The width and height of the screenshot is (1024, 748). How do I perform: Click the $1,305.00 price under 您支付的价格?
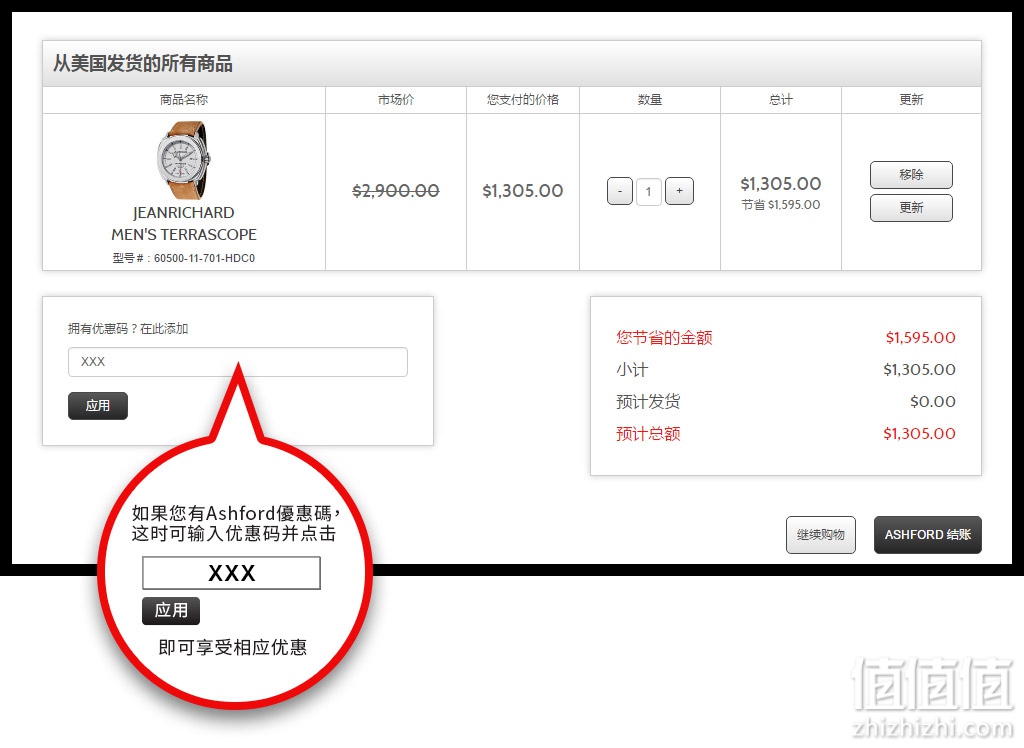(x=522, y=191)
